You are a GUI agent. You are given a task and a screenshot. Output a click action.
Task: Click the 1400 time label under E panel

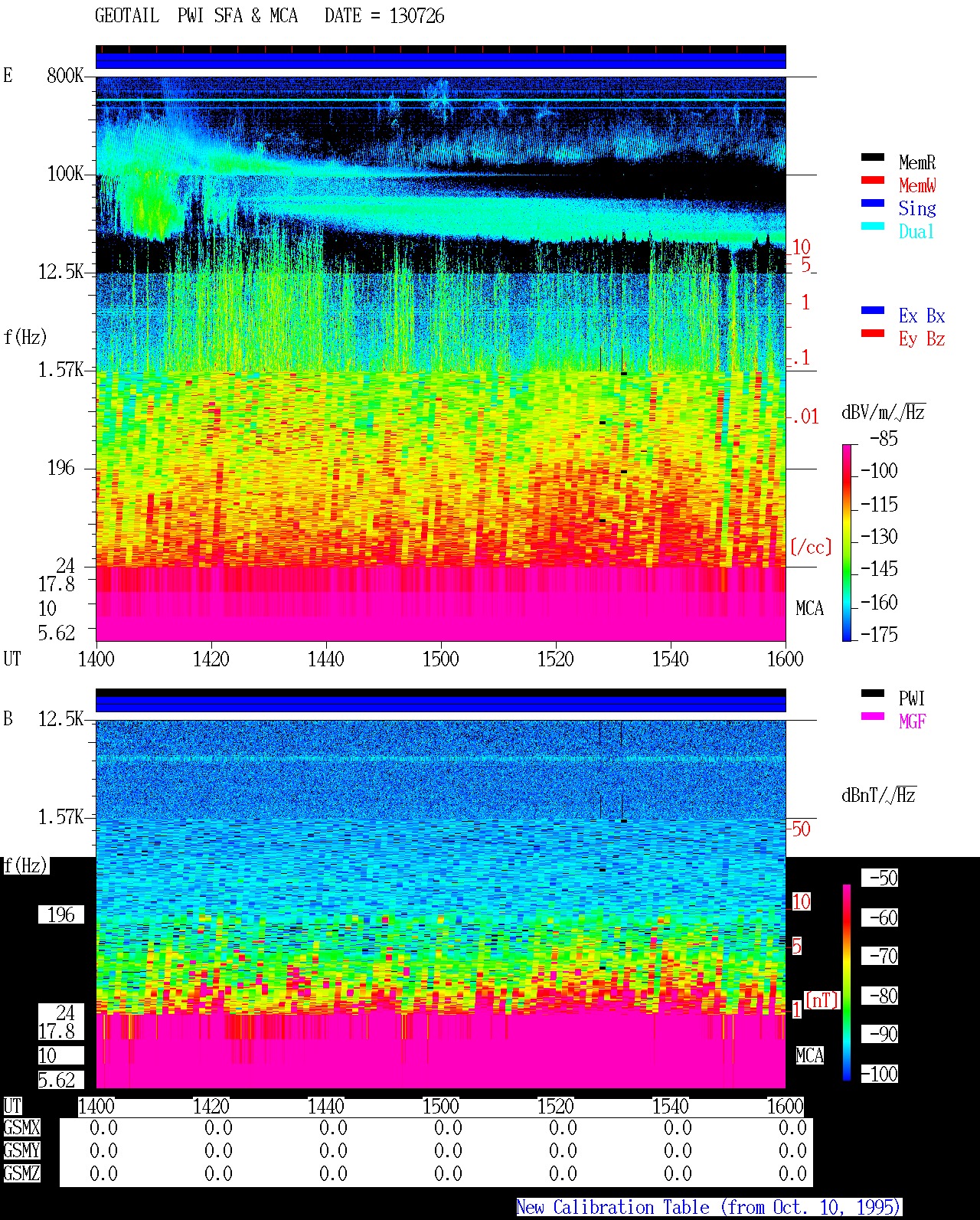coord(96,659)
